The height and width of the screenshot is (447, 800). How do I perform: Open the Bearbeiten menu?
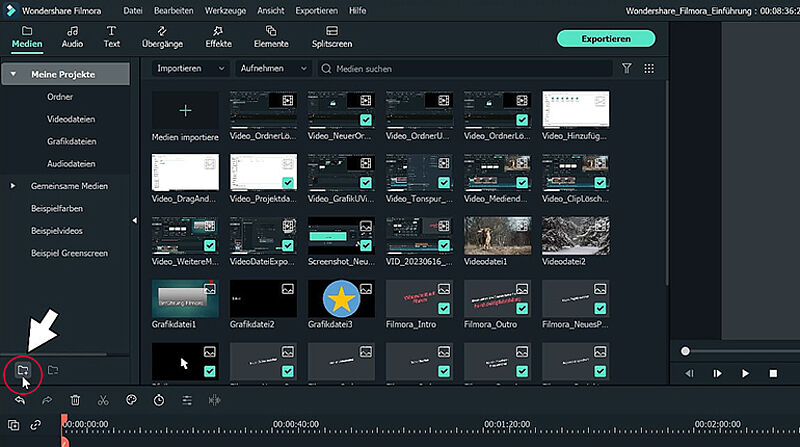173,11
